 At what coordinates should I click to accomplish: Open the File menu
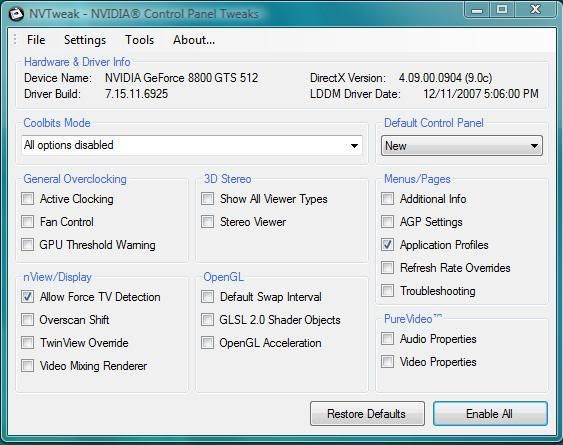36,40
